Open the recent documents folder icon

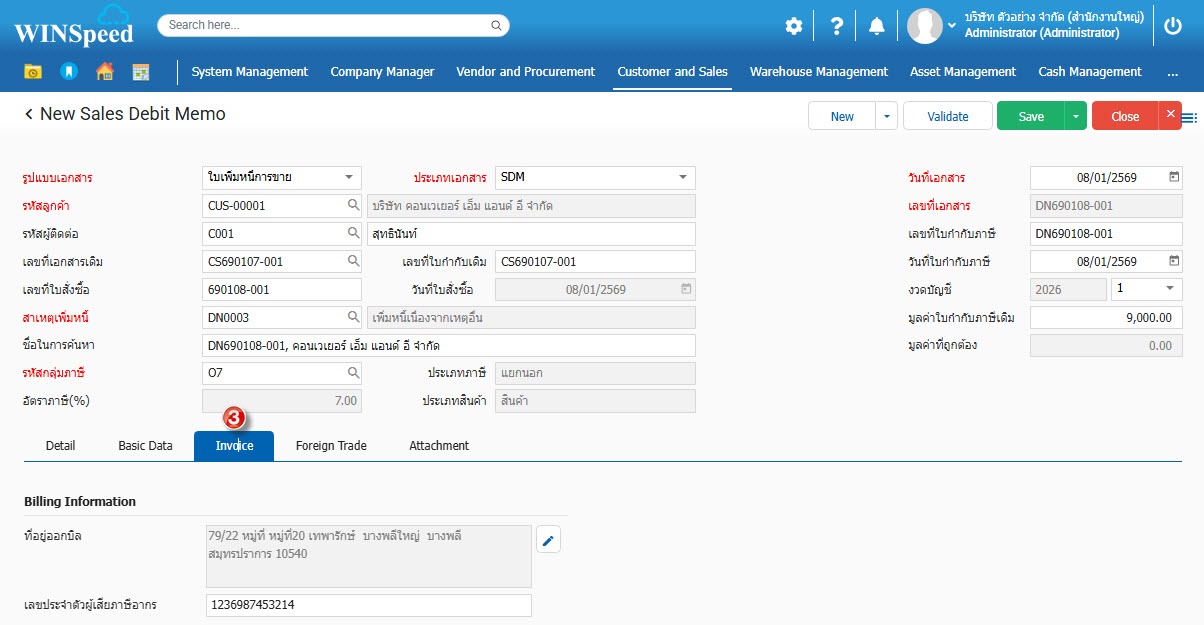33,72
